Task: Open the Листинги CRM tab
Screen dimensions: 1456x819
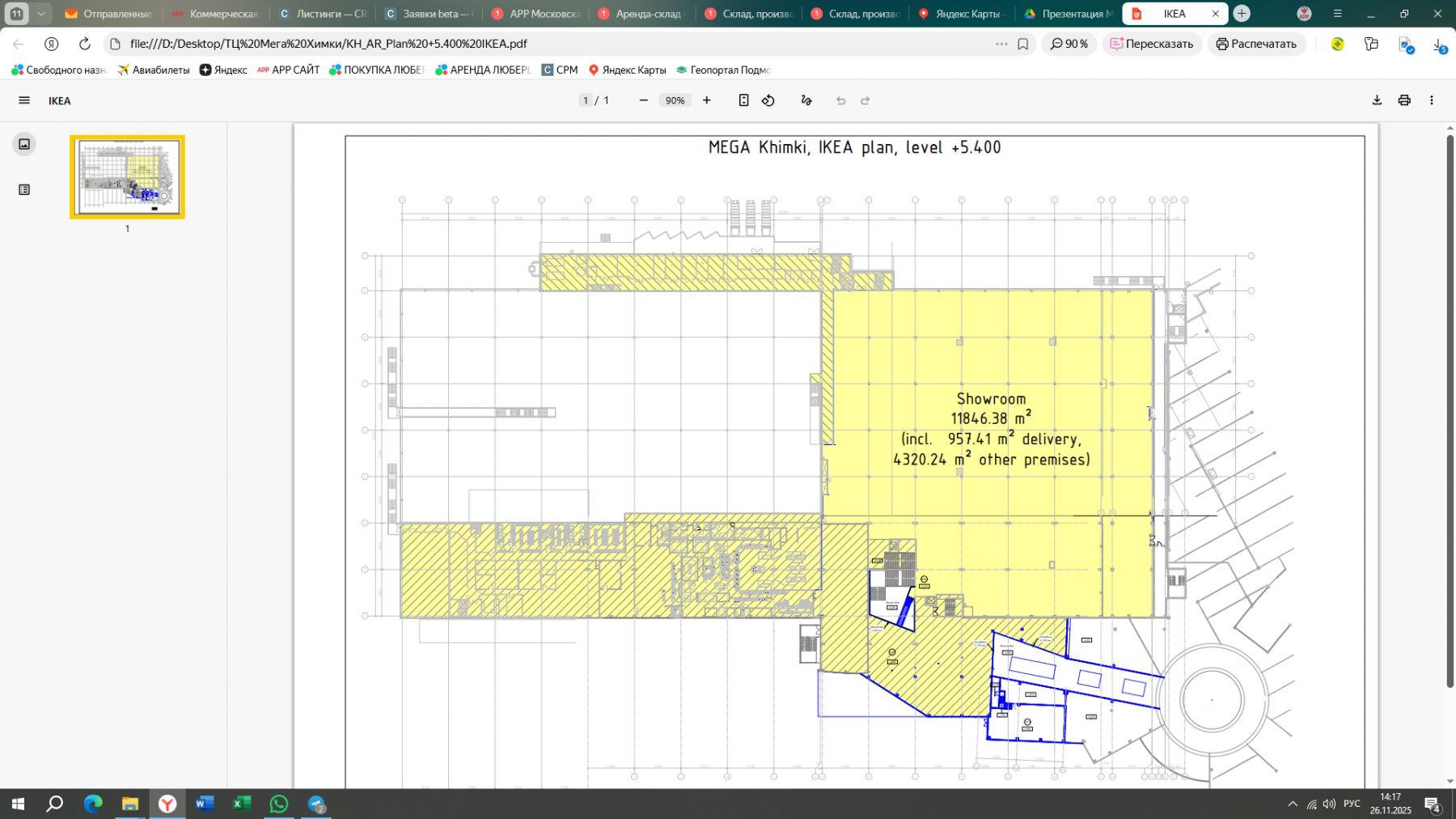Action: (x=324, y=14)
